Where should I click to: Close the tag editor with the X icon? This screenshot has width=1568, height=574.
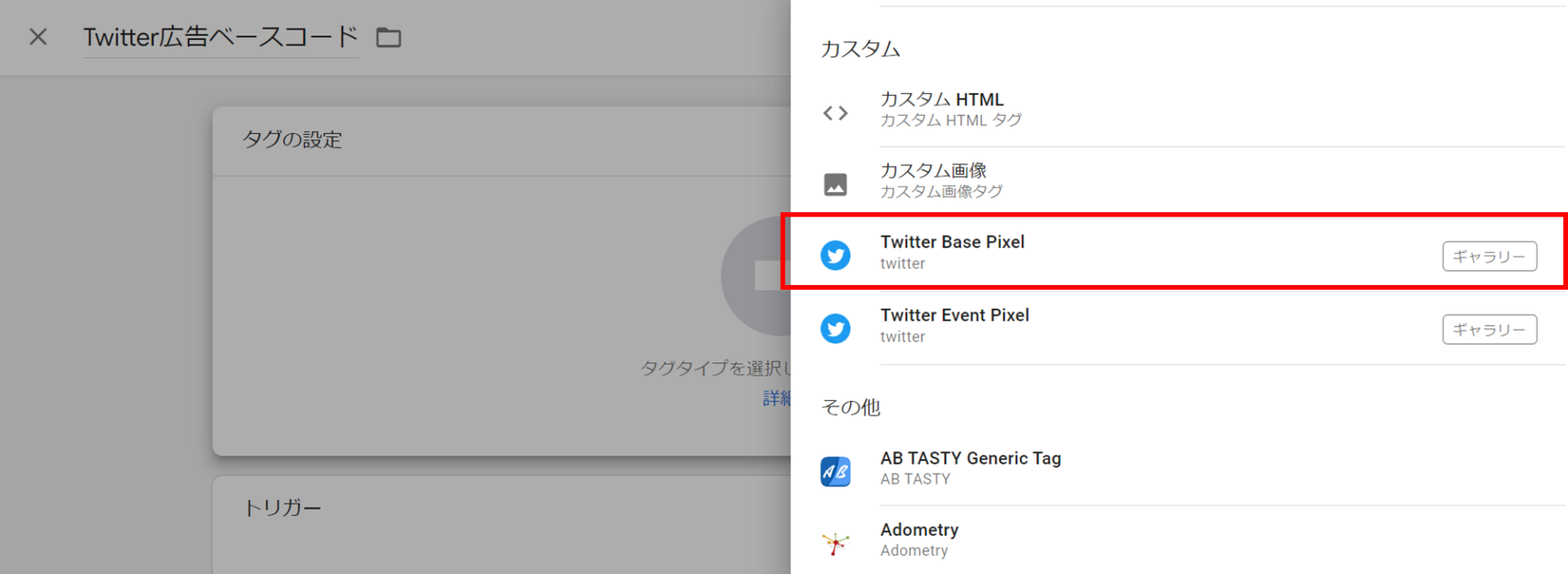pyautogui.click(x=38, y=37)
